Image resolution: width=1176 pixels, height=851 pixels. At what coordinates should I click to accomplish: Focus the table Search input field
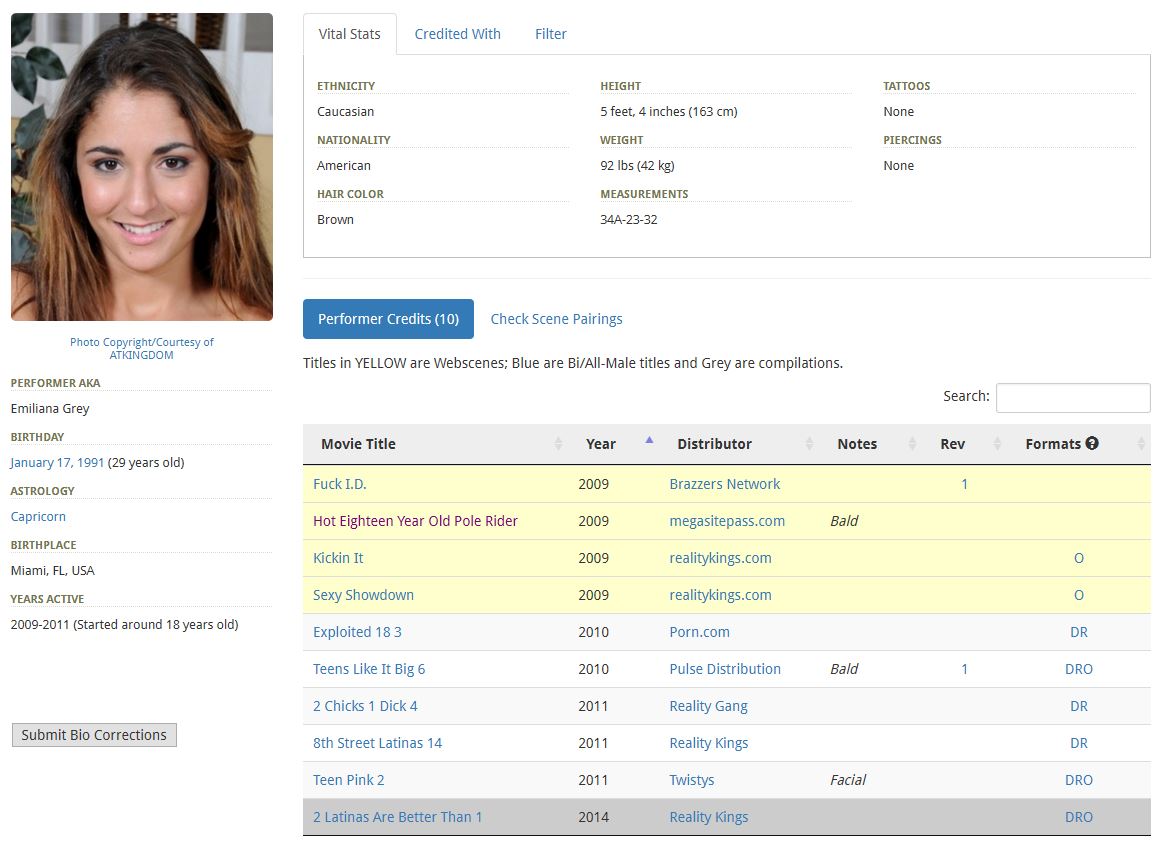tap(1073, 397)
